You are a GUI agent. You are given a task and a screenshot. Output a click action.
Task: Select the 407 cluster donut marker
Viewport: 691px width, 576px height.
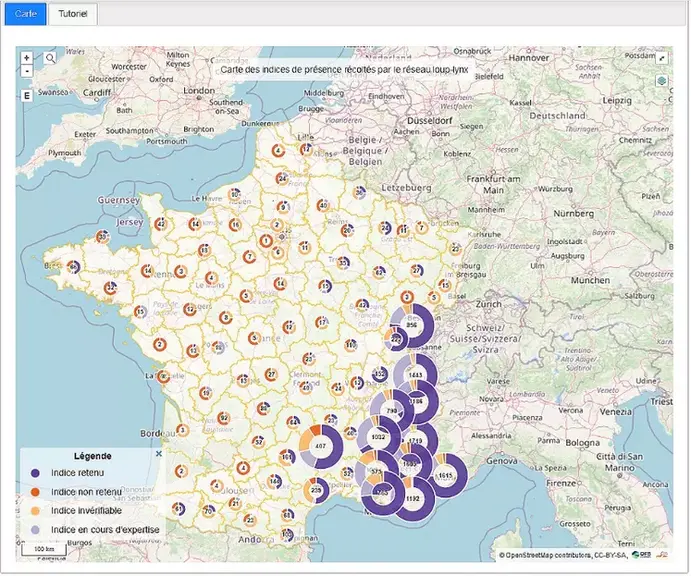coord(320,446)
